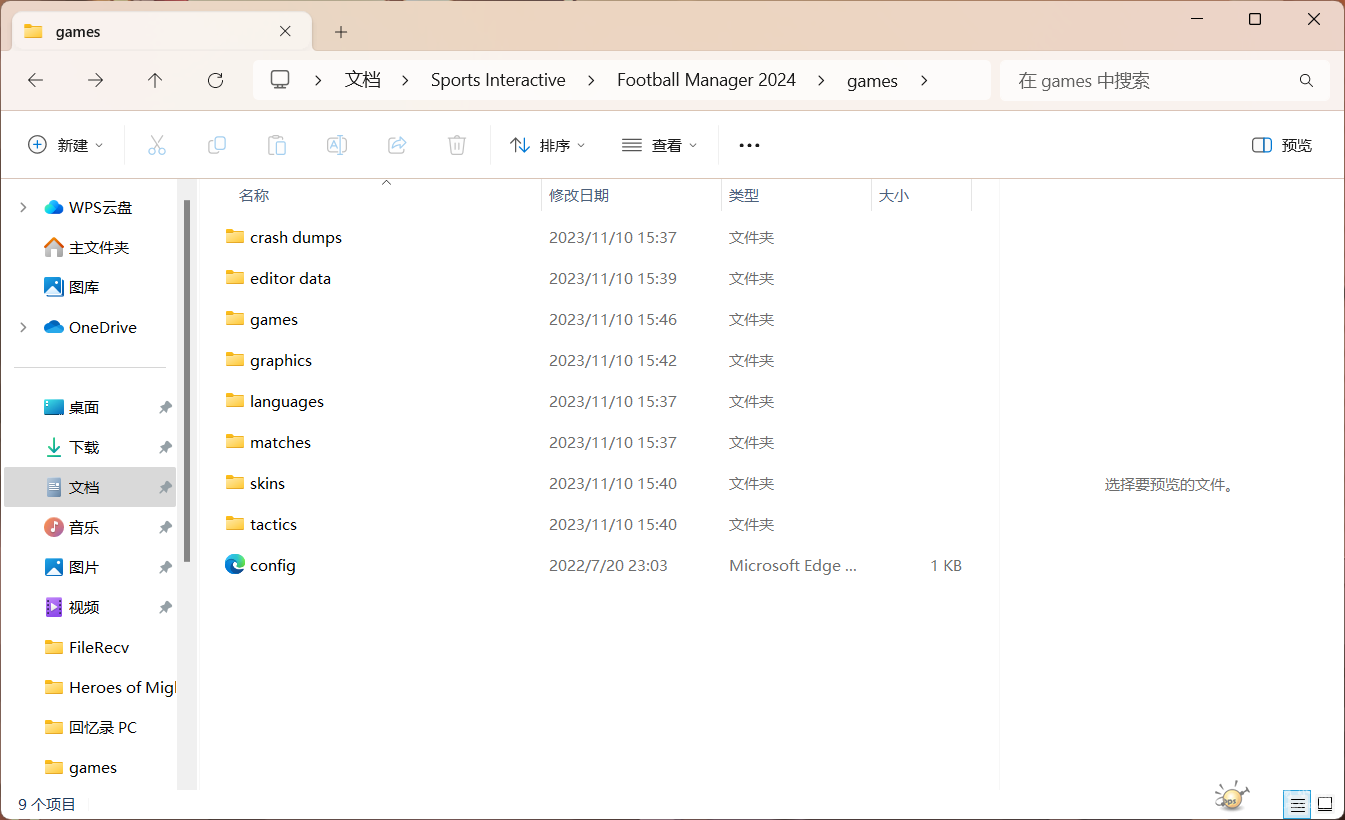
Task: Sort by 名称 column header
Action: [254, 196]
